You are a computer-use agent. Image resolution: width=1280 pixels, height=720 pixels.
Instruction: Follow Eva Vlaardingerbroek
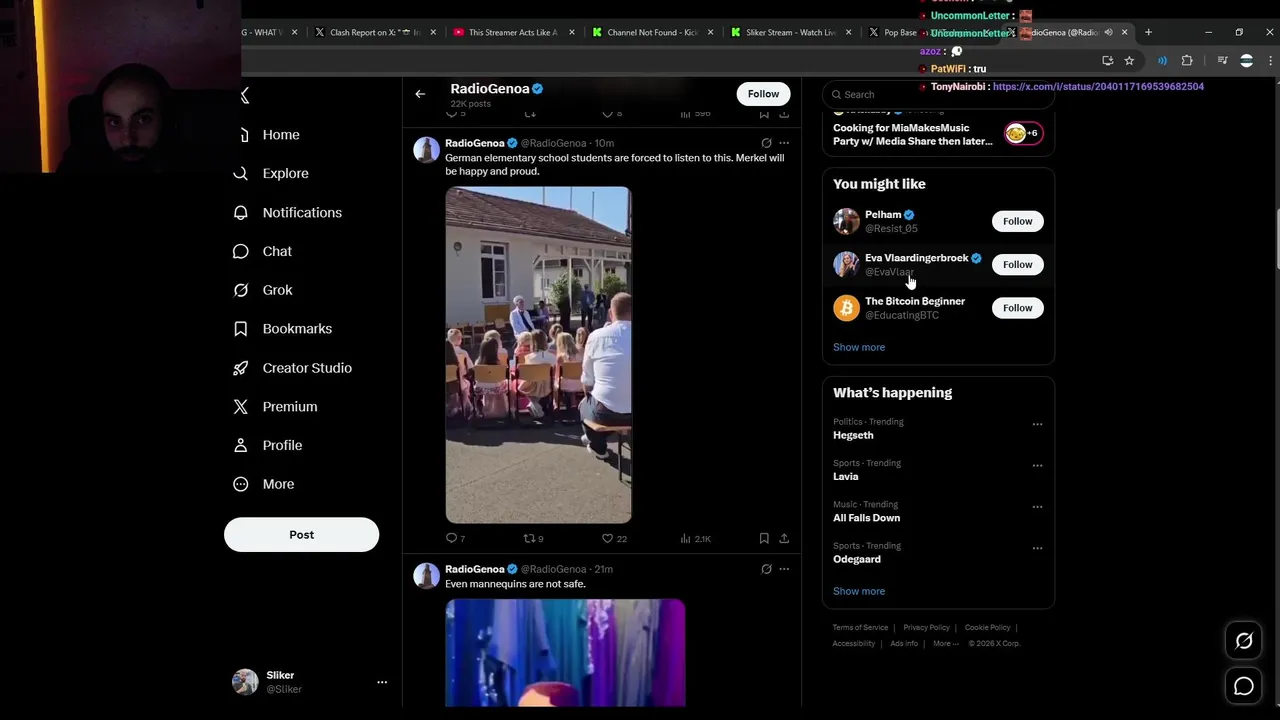(1017, 265)
